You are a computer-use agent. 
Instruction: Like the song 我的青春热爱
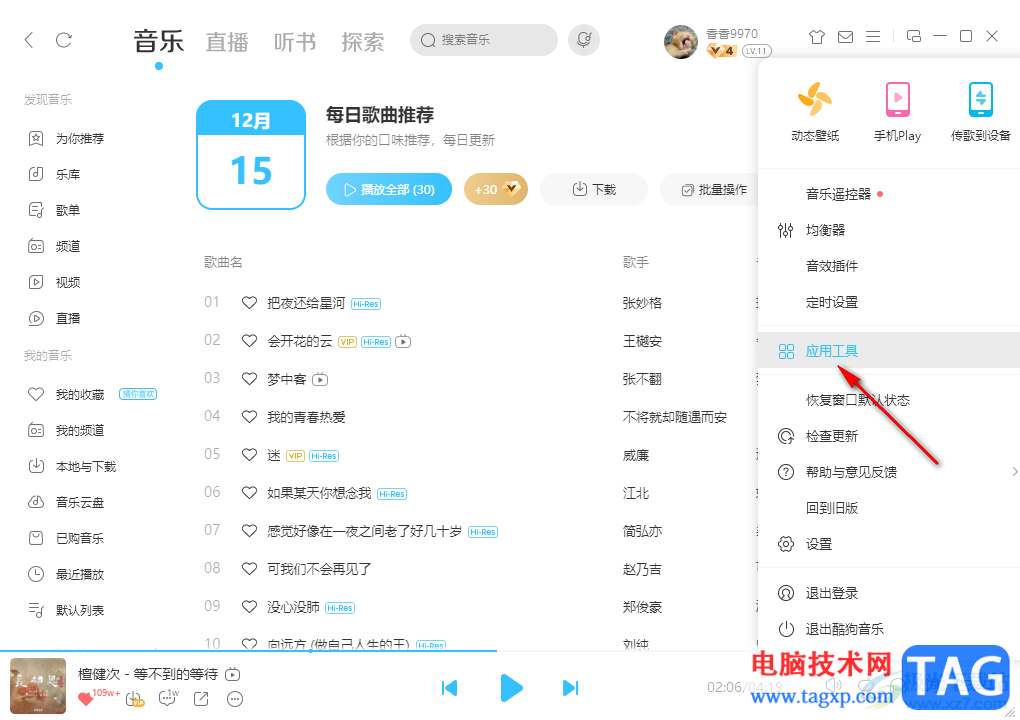pyautogui.click(x=249, y=416)
